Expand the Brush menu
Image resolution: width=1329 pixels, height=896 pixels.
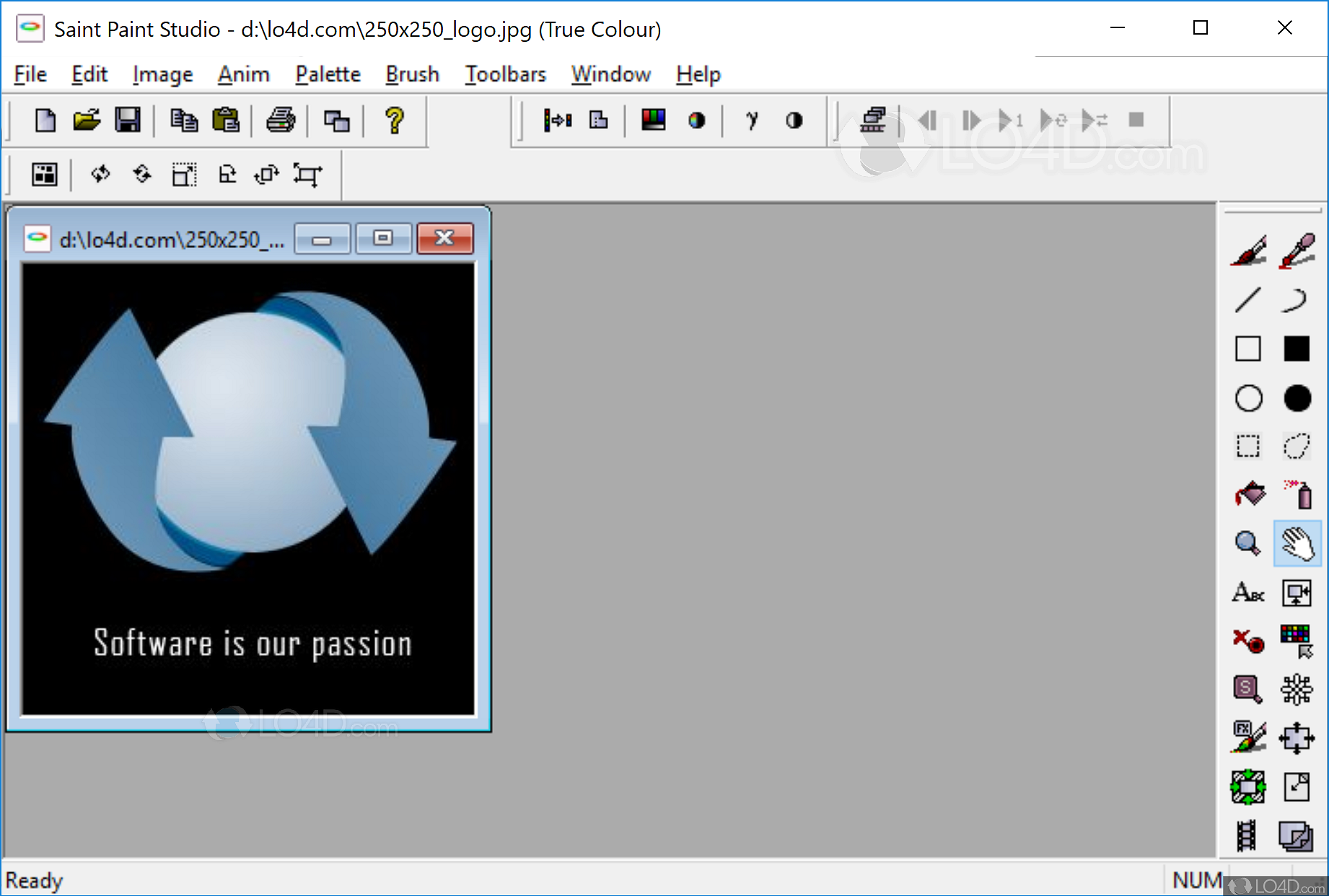(411, 74)
